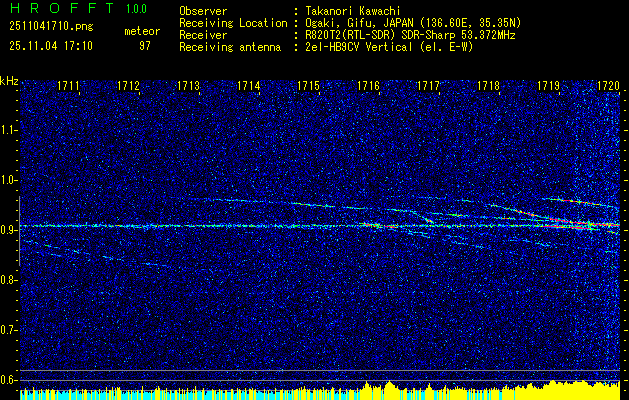Click the gray vertical range bar on frequency axis
Screen dimensions: 629x400
[x=19, y=231]
